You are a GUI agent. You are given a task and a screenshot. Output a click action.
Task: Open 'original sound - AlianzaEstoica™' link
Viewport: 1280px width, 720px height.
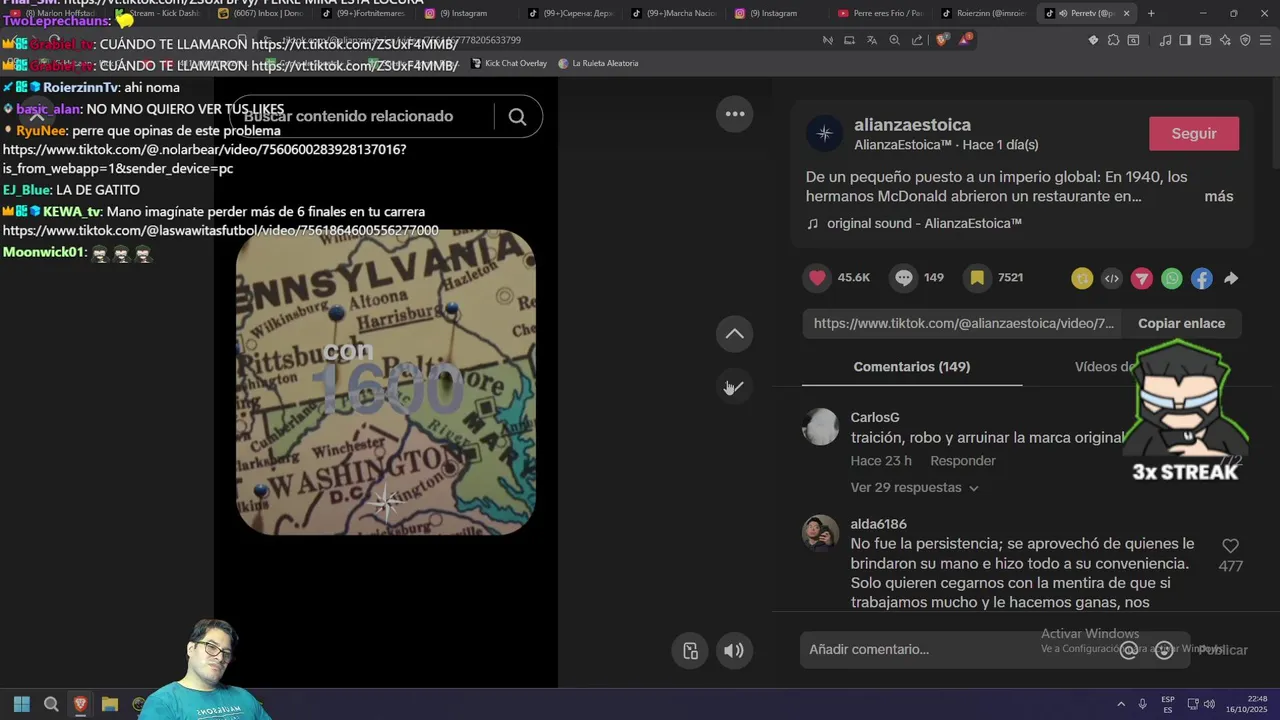click(924, 224)
